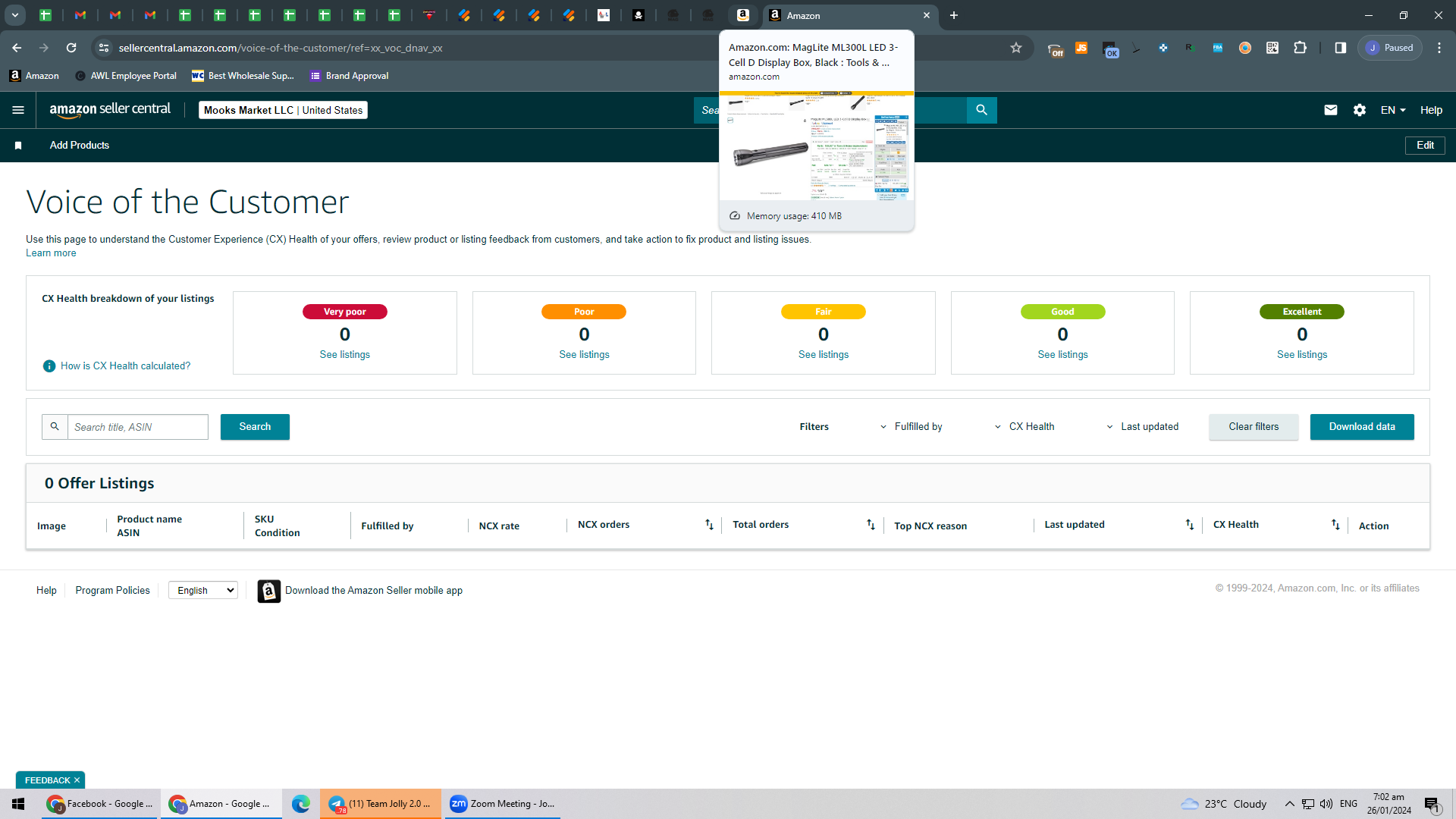
Task: Click the Search title, ASIN input field
Action: 138,427
